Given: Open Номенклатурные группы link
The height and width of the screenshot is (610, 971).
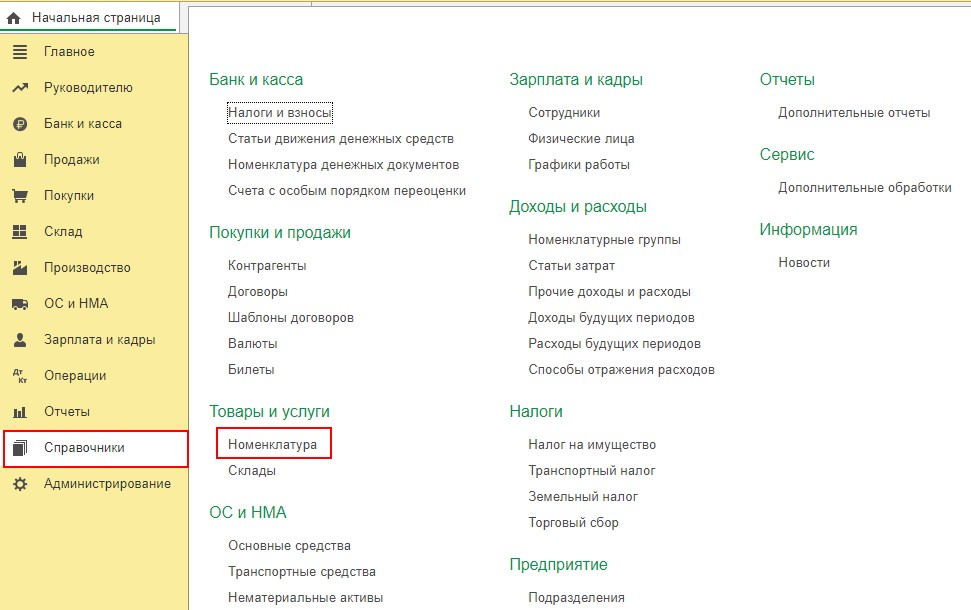Looking at the screenshot, I should point(604,240).
